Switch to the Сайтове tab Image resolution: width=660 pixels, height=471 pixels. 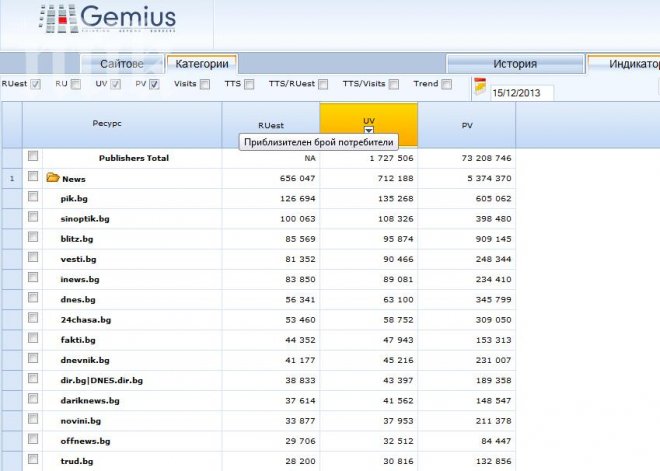(x=128, y=64)
